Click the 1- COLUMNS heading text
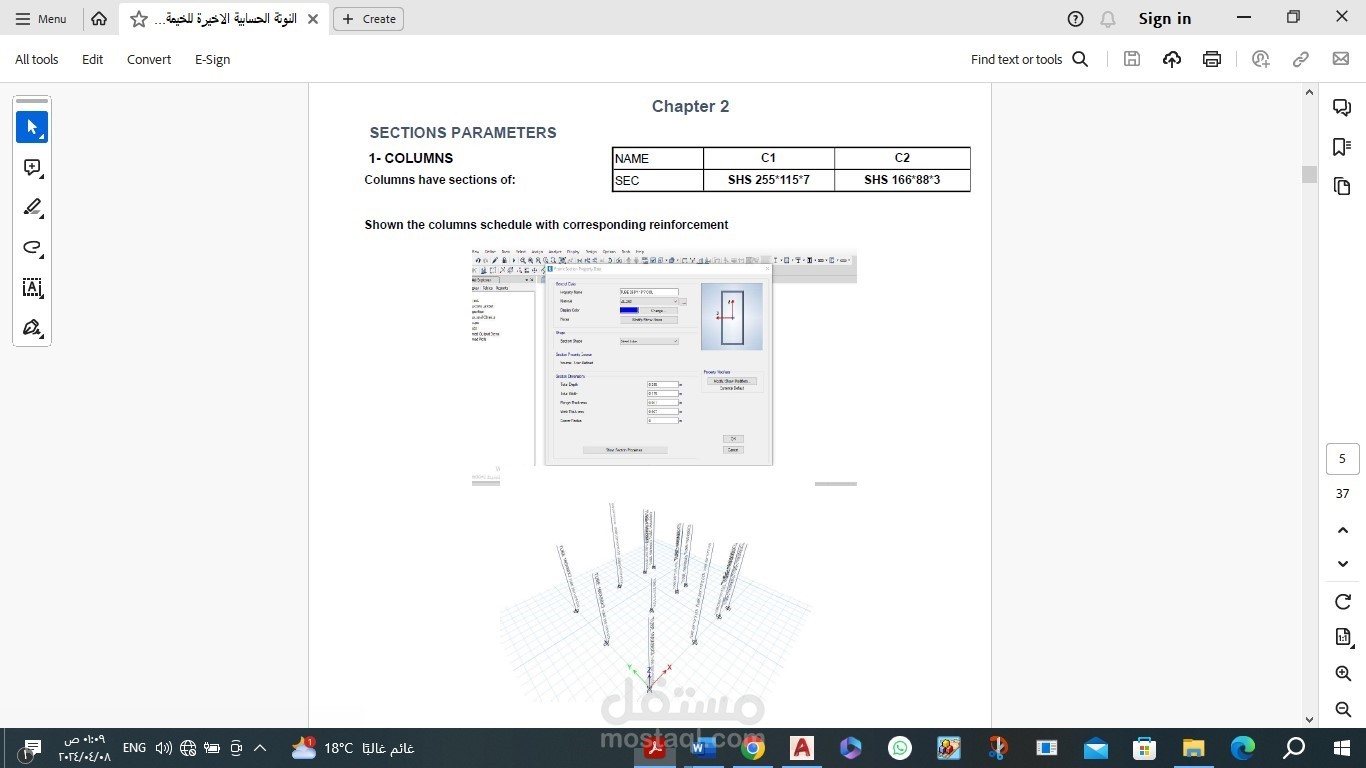This screenshot has height=768, width=1366. coord(411,158)
